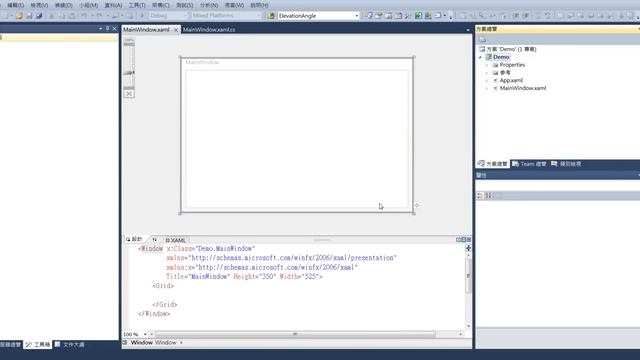Expand the App.xaml node
The height and width of the screenshot is (360, 640).
487,80
